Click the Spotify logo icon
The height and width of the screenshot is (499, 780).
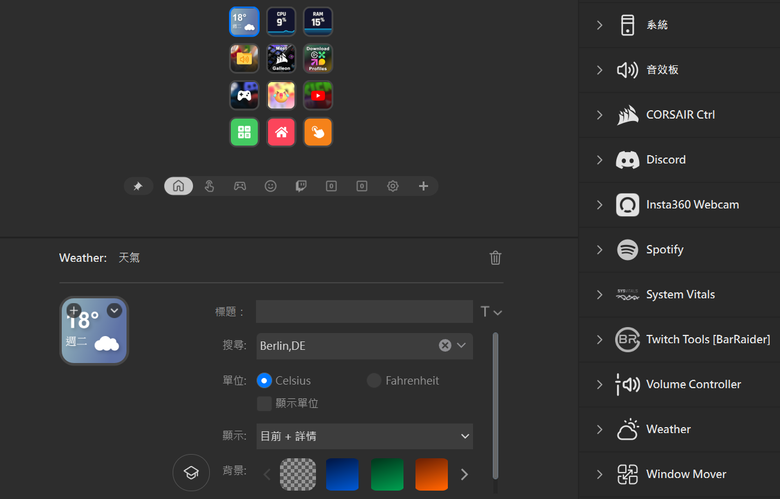pyautogui.click(x=628, y=250)
